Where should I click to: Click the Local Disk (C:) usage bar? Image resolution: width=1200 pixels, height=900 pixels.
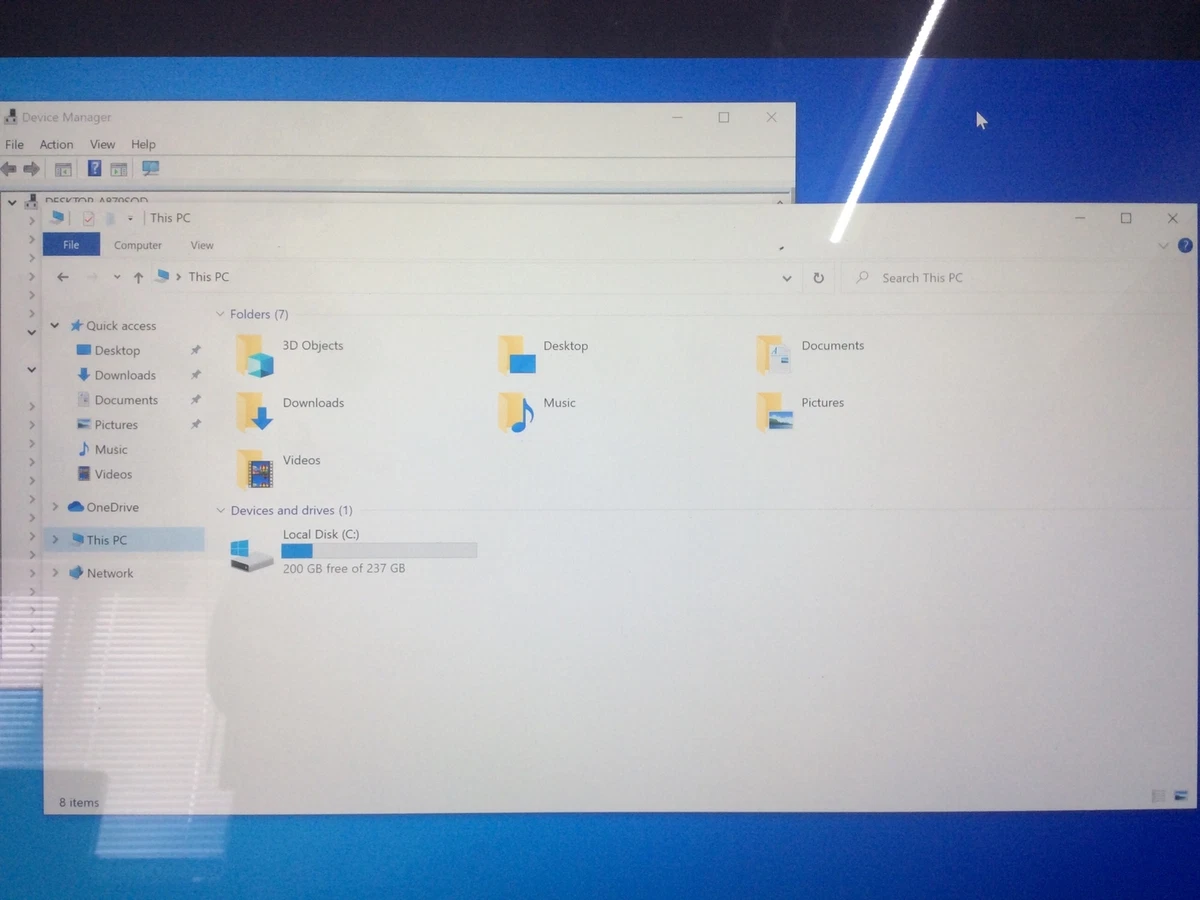(x=379, y=551)
